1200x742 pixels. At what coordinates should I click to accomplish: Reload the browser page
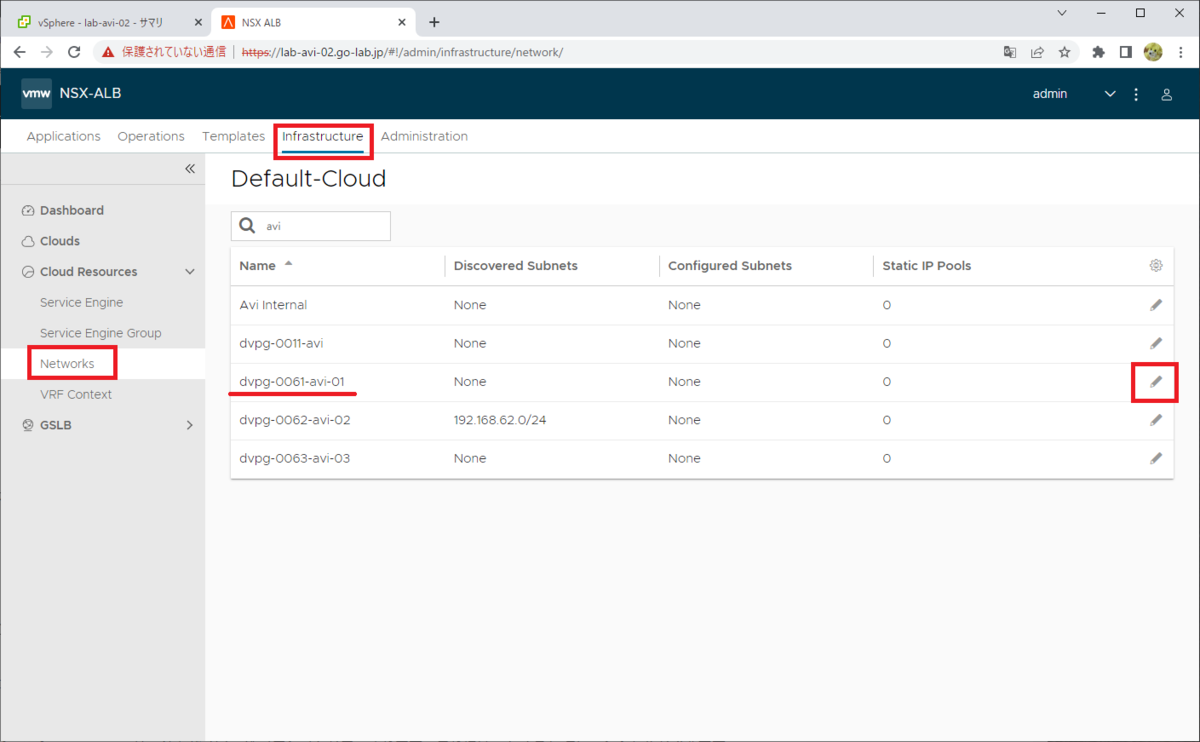click(74, 52)
